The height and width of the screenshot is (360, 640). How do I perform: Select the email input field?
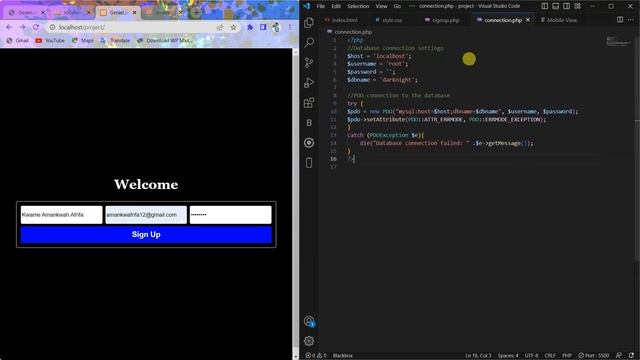pos(146,215)
